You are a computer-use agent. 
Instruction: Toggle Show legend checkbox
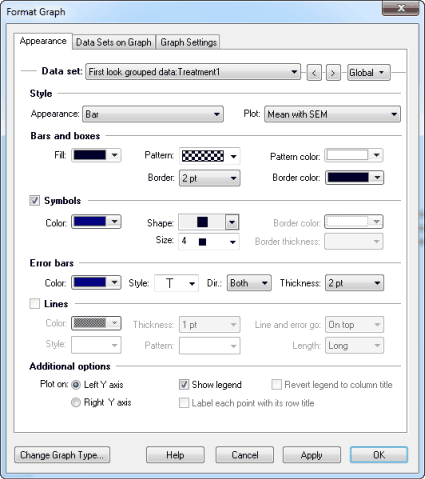[x=184, y=385]
